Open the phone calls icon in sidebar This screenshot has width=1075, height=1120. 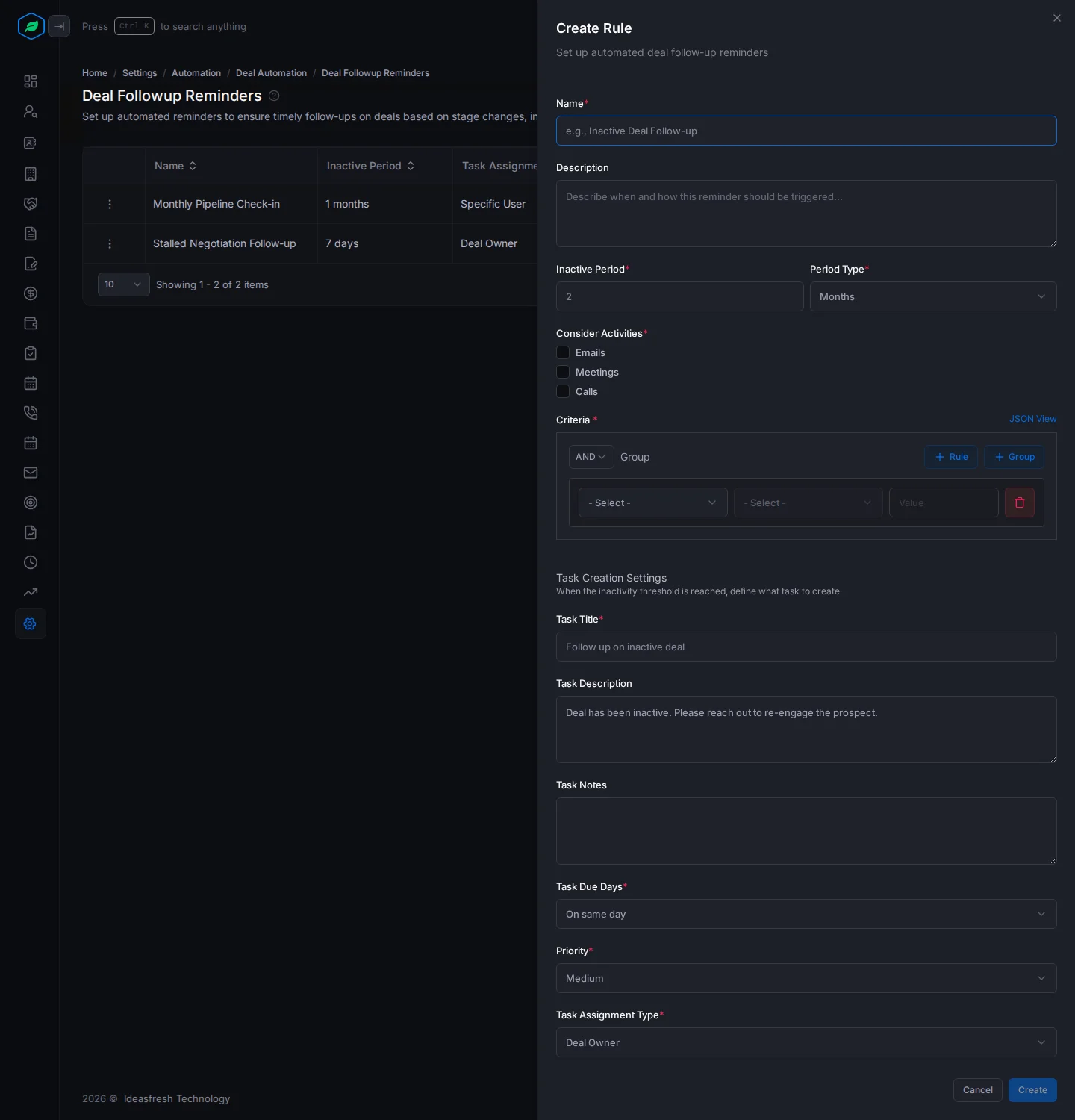[31, 413]
